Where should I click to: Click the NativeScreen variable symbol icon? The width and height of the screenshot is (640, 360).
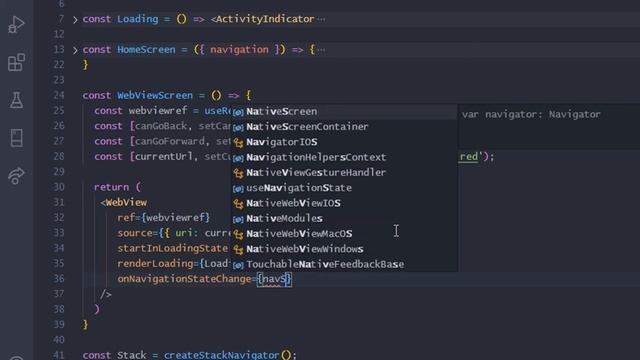tap(238, 112)
